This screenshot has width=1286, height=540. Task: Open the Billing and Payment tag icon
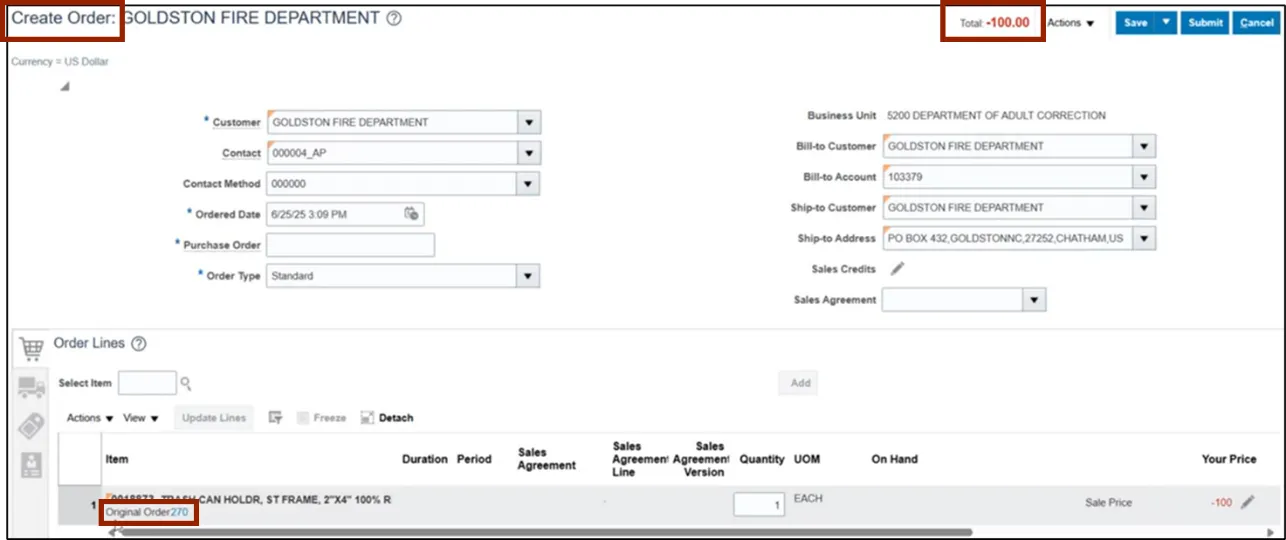31,426
